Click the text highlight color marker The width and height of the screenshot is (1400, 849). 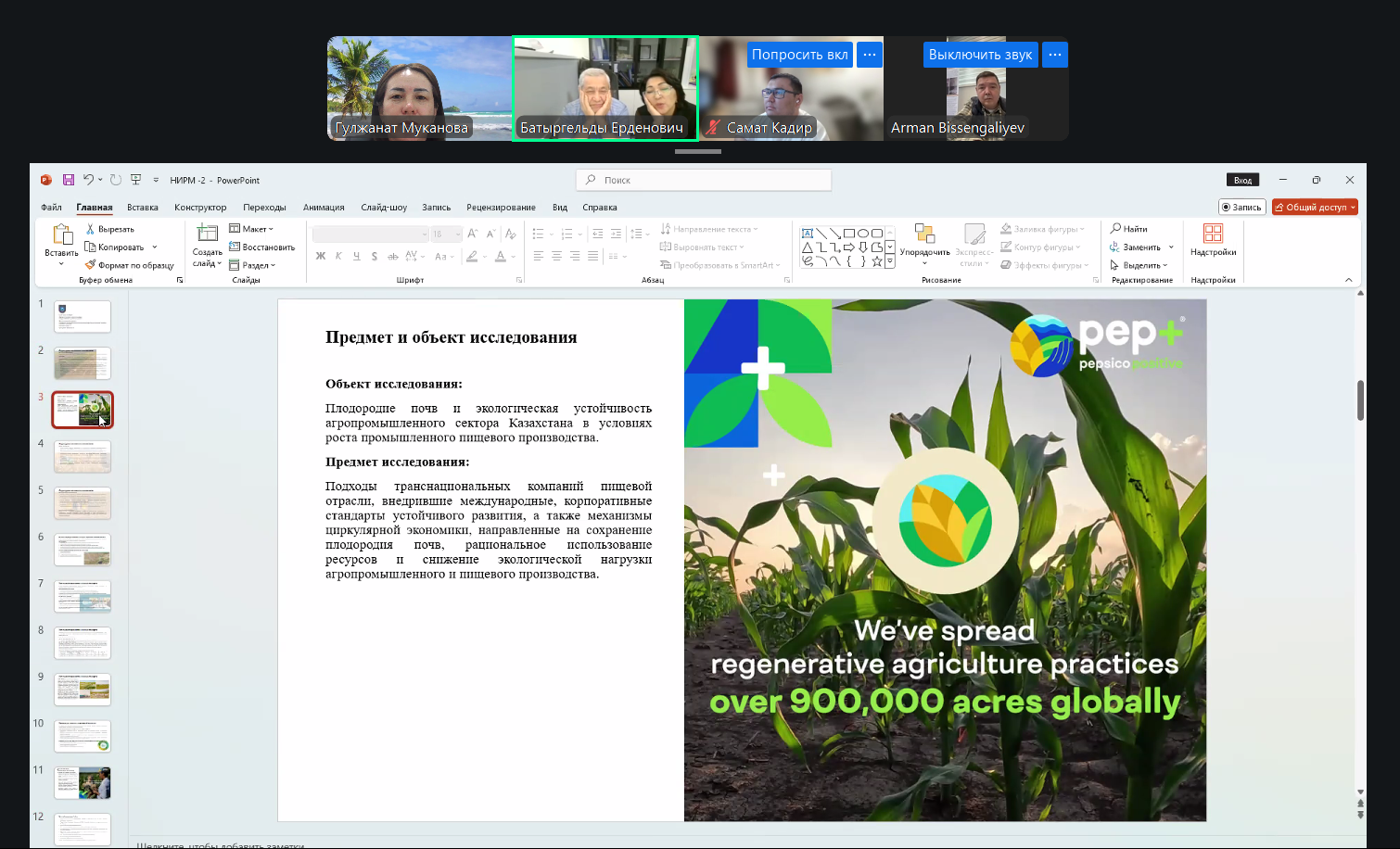point(472,257)
